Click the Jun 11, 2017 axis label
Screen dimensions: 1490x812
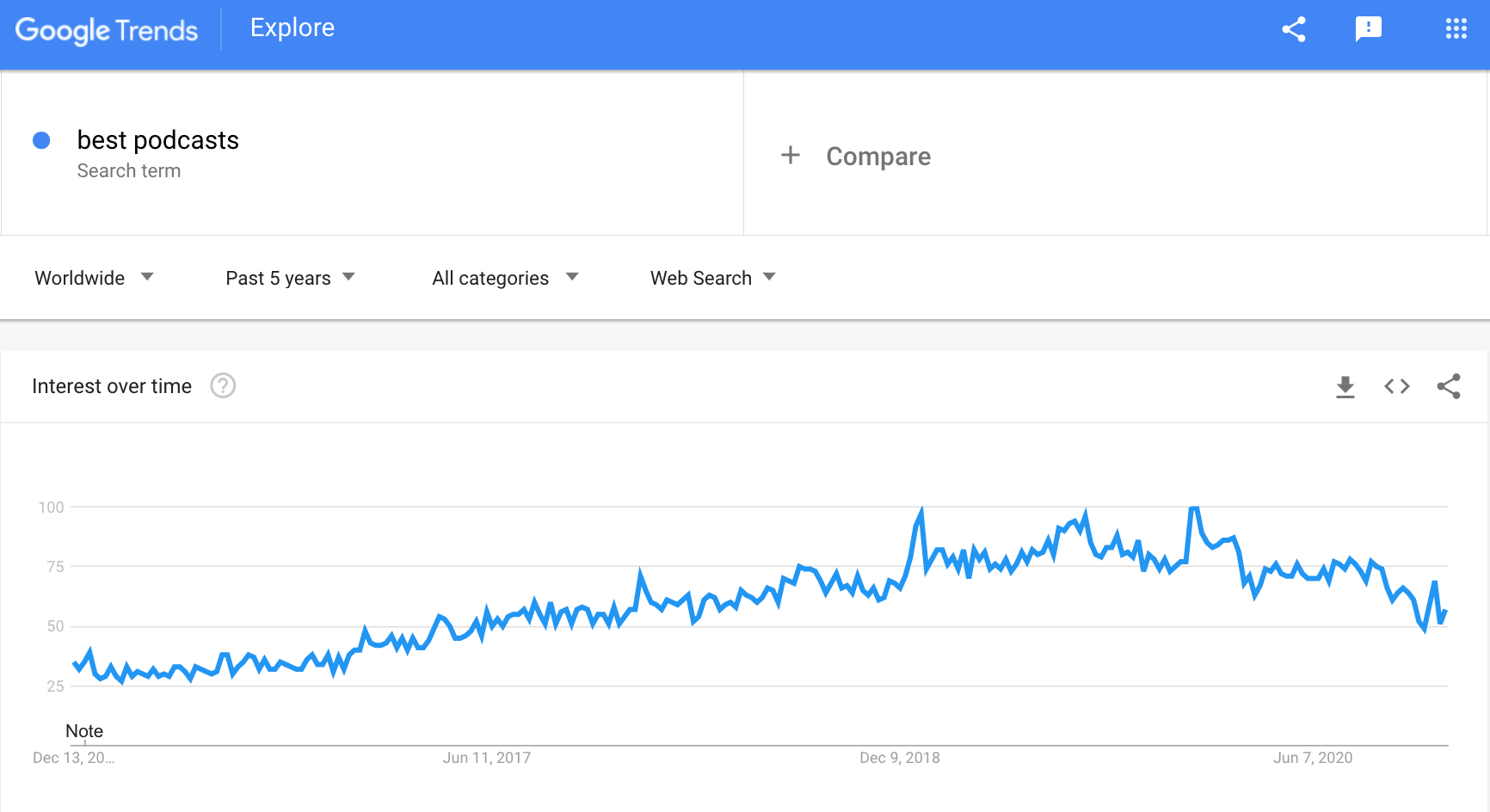click(487, 758)
